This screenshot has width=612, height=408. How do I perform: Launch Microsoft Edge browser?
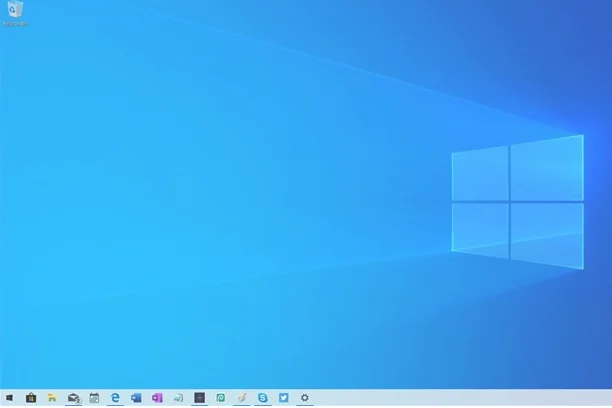coord(115,397)
